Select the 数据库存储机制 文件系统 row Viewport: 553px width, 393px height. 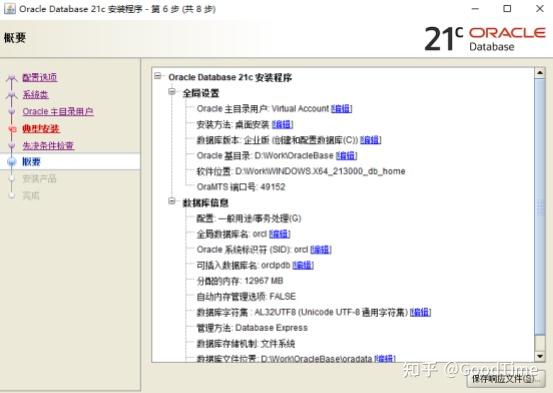(246, 343)
